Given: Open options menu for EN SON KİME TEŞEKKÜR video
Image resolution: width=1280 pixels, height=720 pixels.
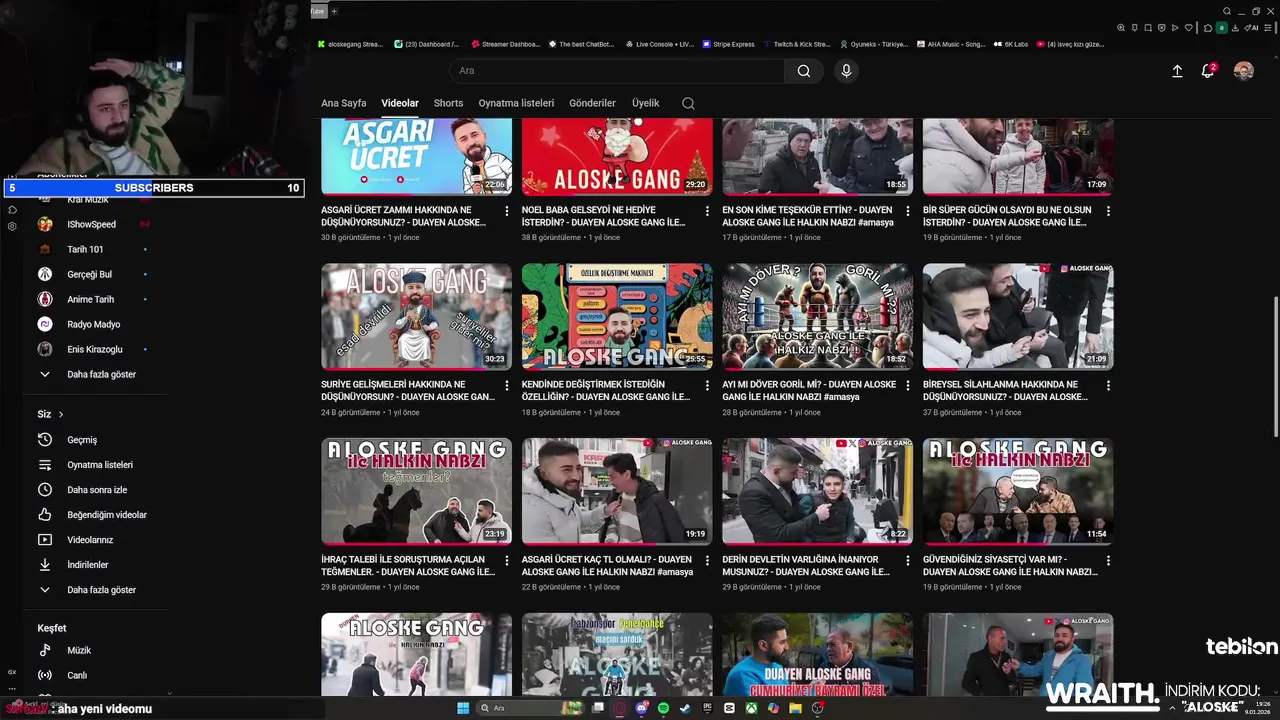Looking at the screenshot, I should coord(908,211).
